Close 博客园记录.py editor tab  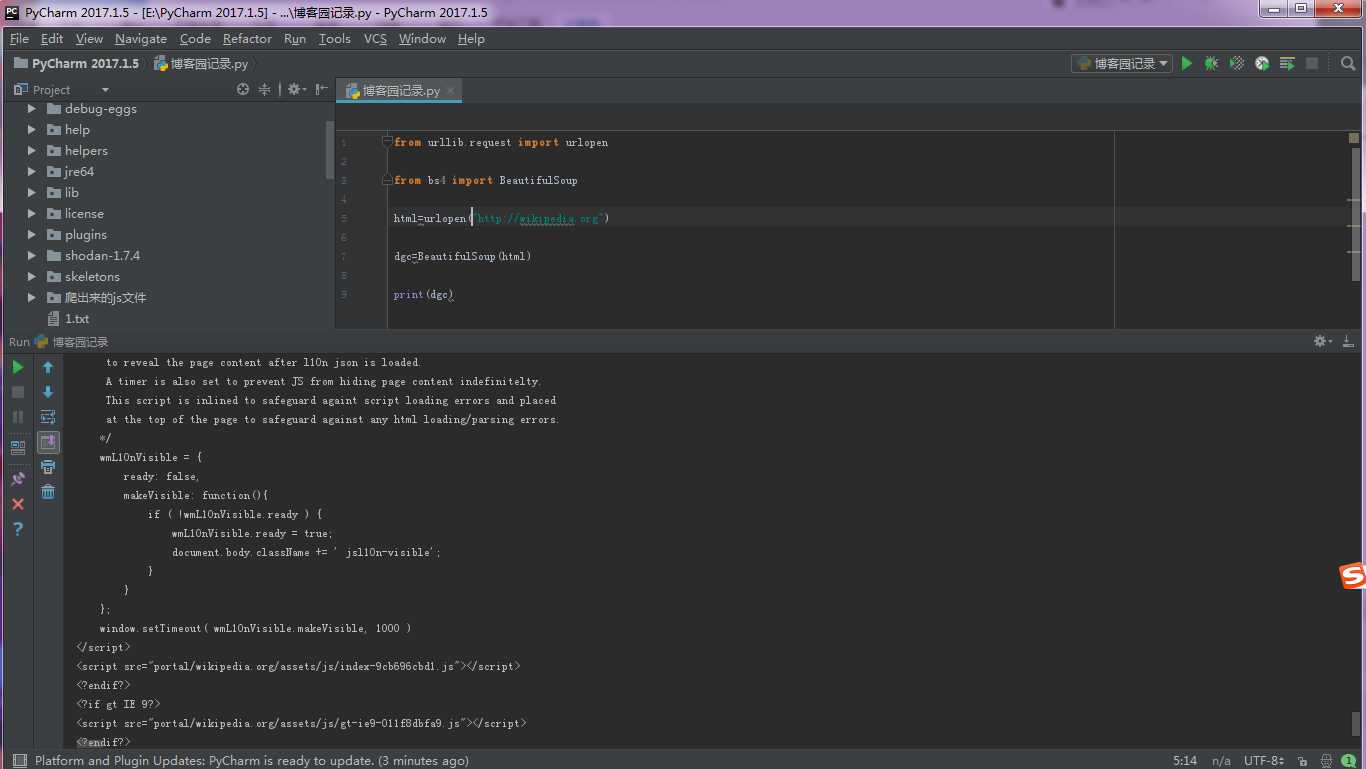pyautogui.click(x=451, y=90)
